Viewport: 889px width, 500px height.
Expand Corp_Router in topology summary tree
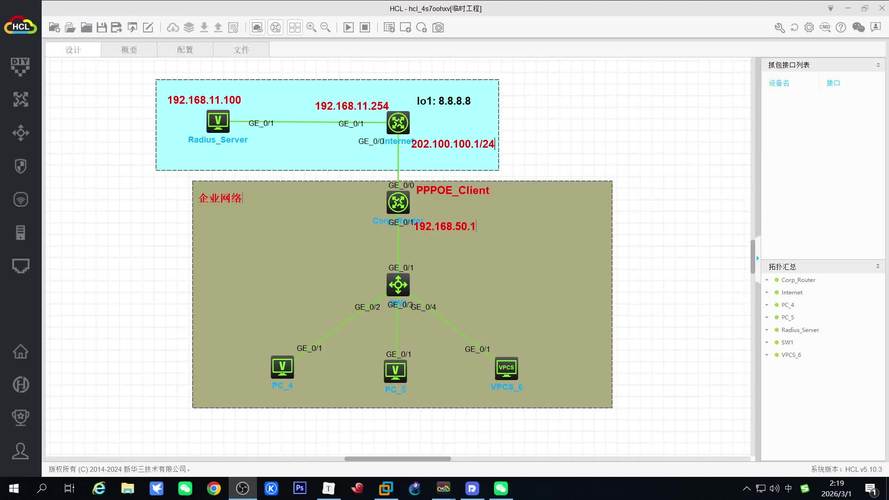pyautogui.click(x=768, y=280)
